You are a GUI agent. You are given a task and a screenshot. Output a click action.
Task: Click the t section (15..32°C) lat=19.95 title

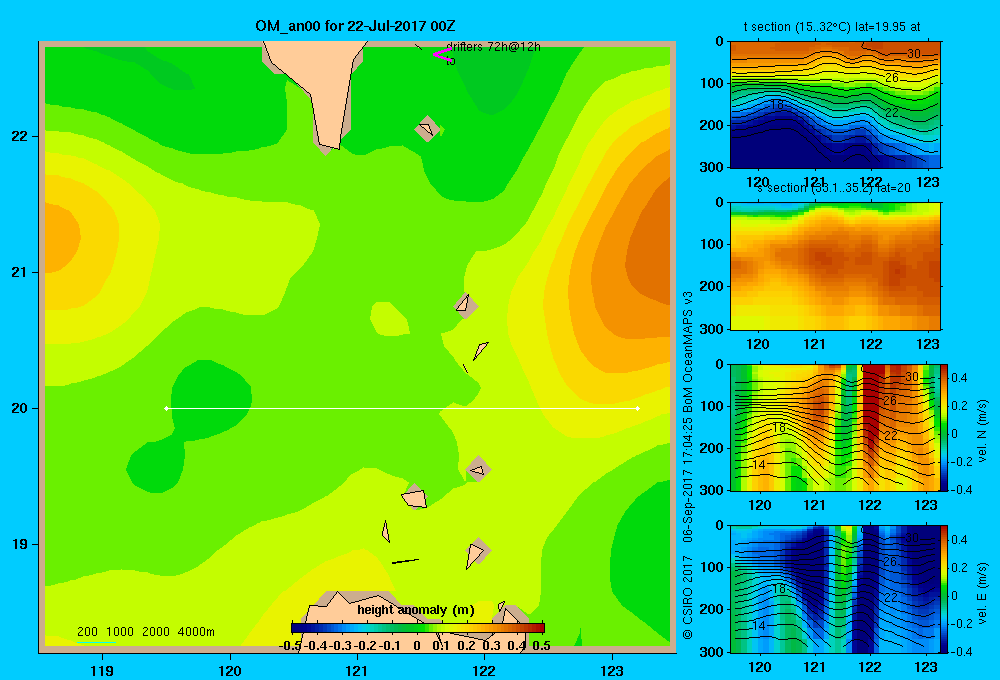coord(832,27)
